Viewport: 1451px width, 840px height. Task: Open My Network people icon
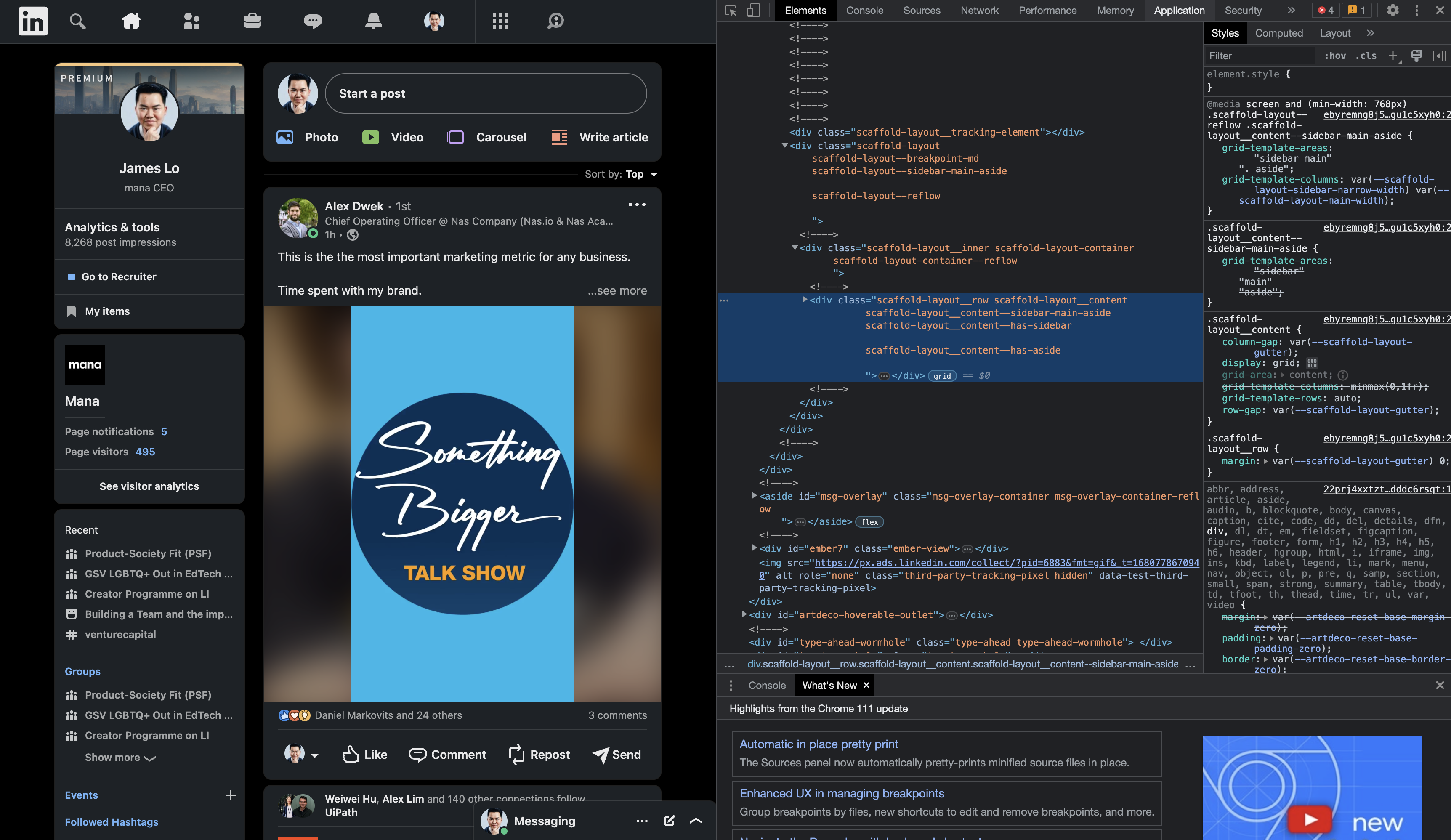tap(192, 21)
